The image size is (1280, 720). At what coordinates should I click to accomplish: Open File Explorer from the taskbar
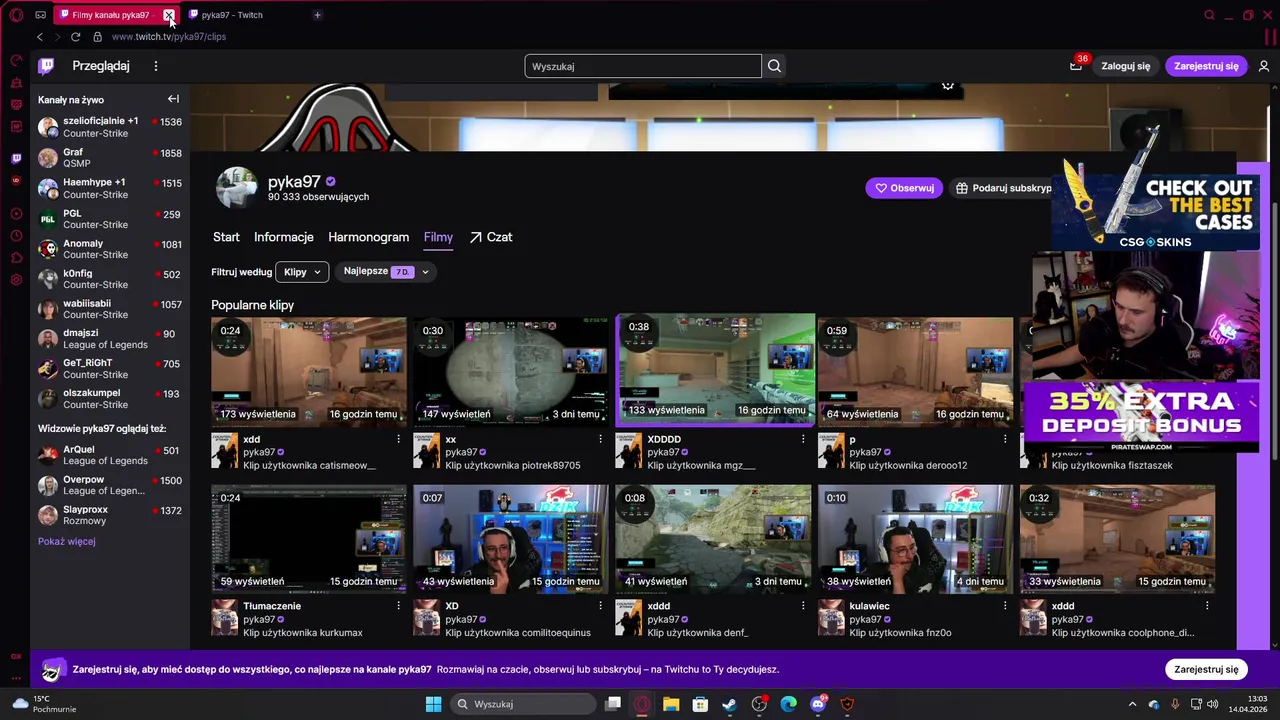coord(671,704)
